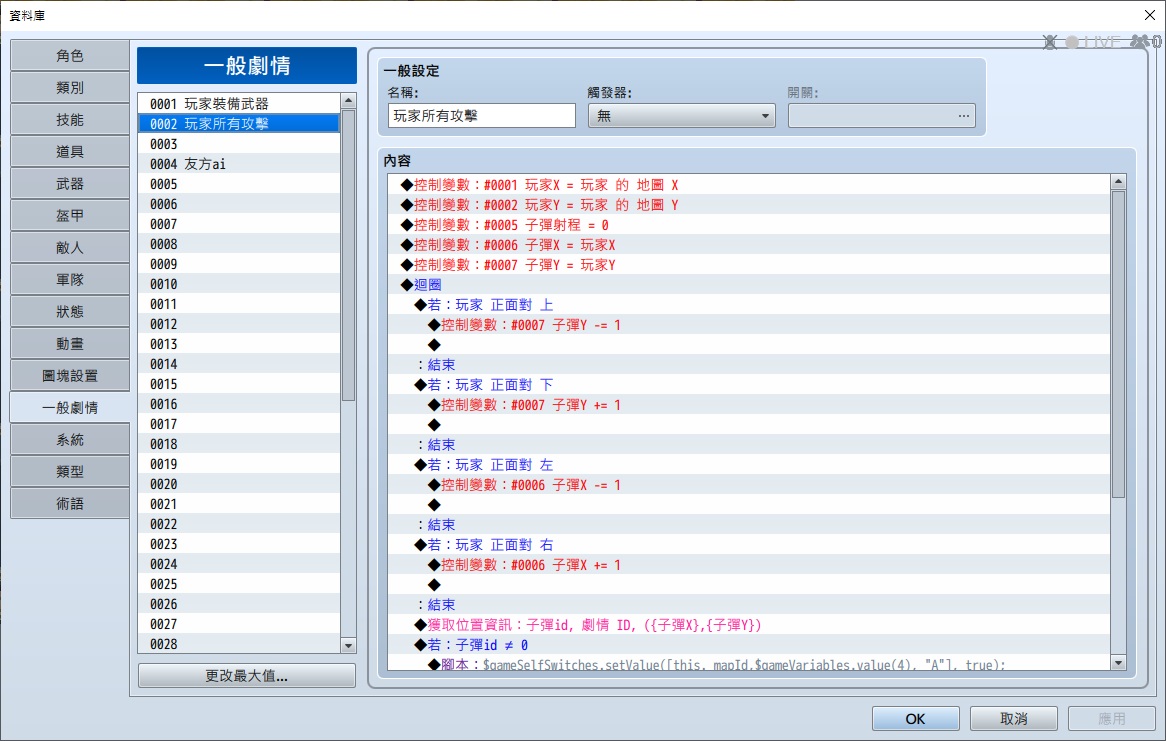1166x741 pixels.
Task: Open the 術語 tab
Action: 70,504
